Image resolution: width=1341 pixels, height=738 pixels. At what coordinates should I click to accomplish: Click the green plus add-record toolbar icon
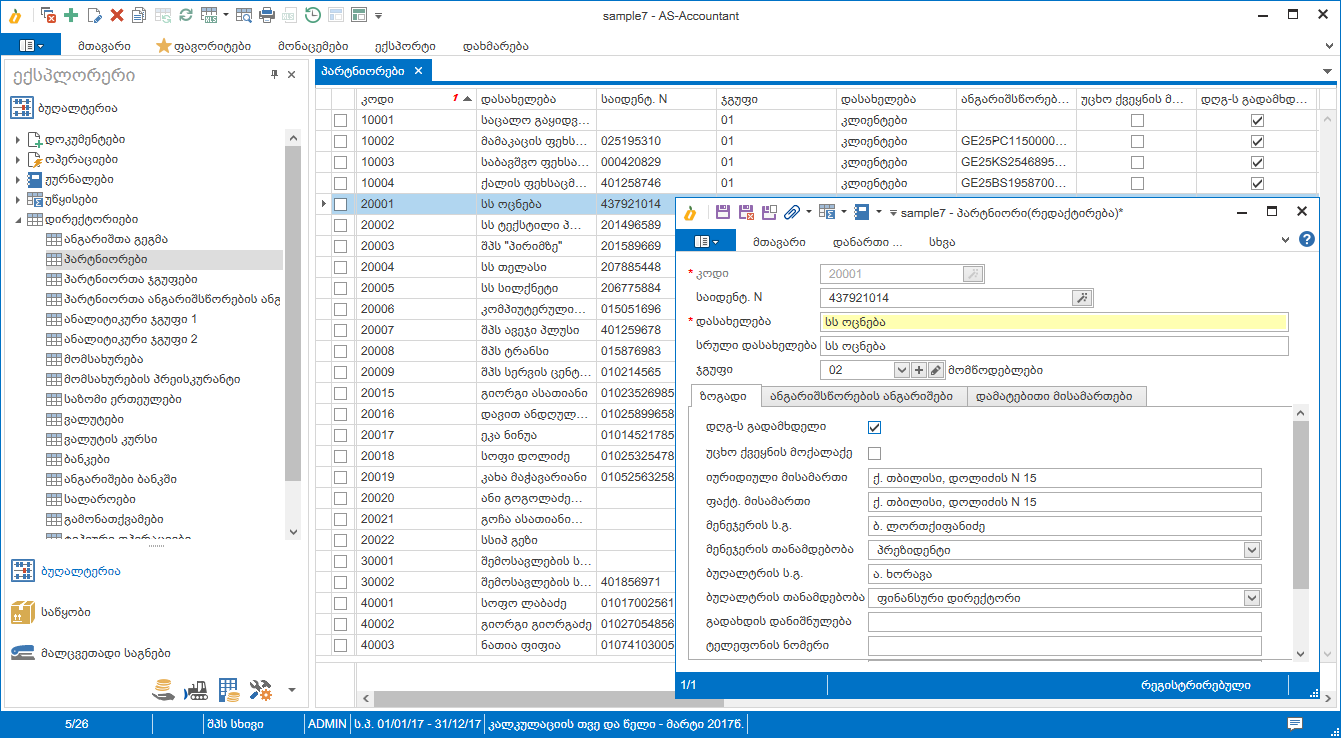tap(71, 15)
